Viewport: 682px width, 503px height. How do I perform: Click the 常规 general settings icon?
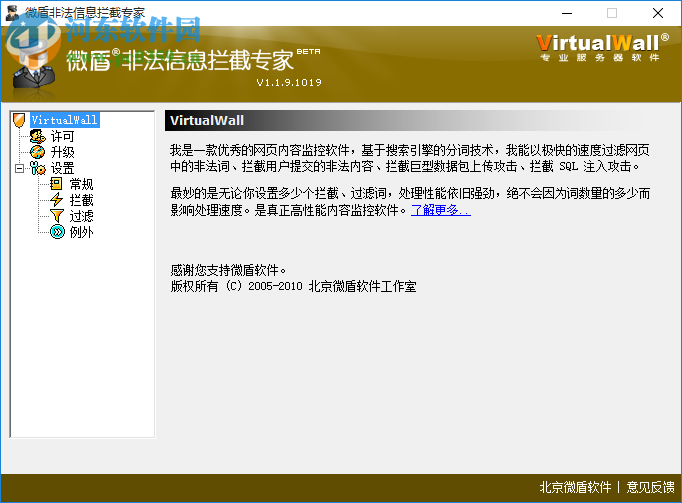pos(57,184)
